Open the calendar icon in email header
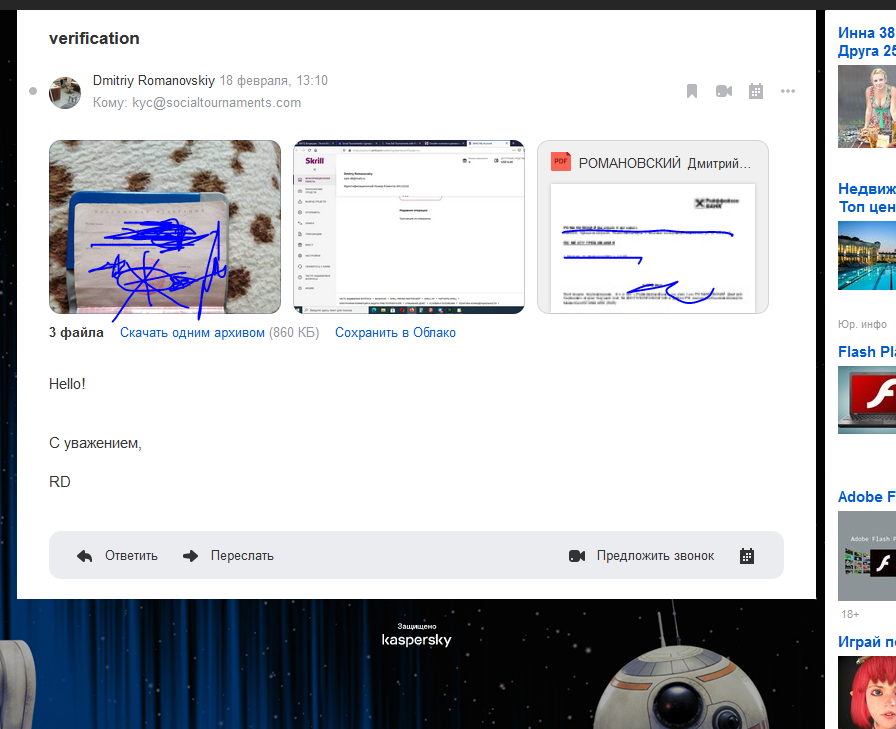896x729 pixels. (755, 91)
